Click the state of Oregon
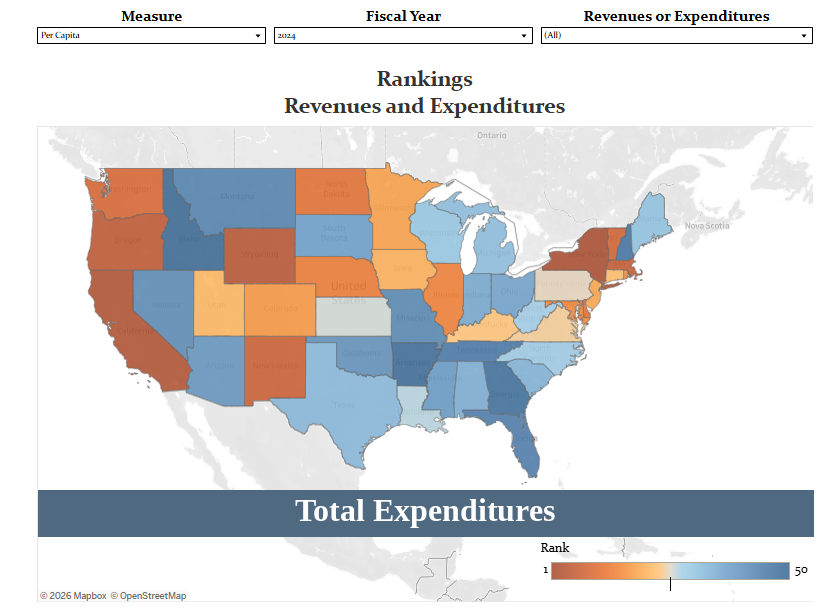 tap(128, 241)
